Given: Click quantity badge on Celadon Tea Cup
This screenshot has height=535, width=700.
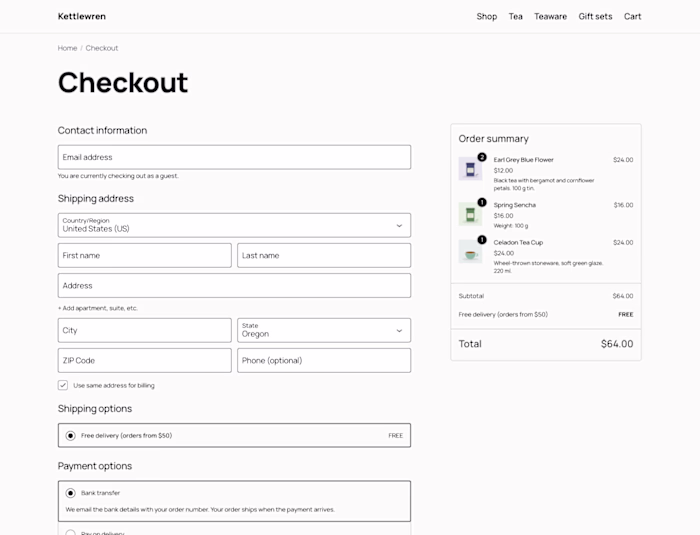Looking at the screenshot, I should click(x=482, y=240).
